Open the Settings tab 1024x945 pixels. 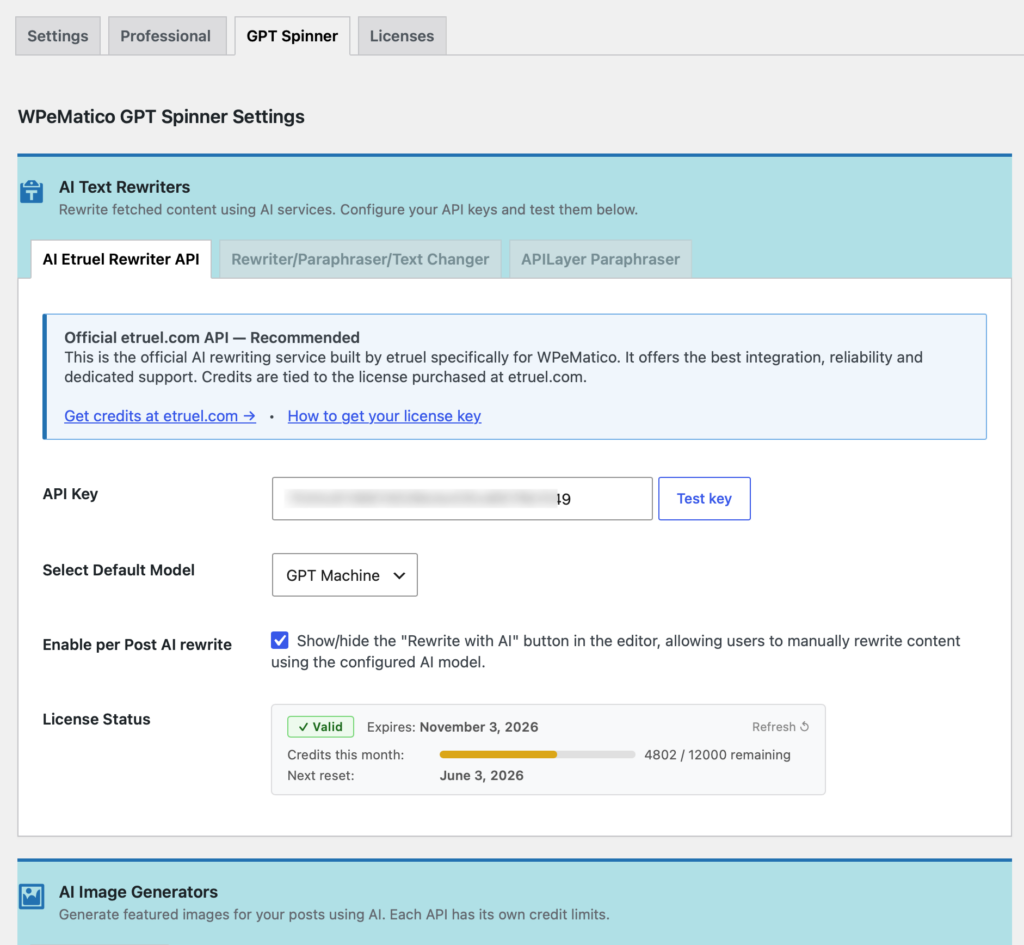point(57,36)
